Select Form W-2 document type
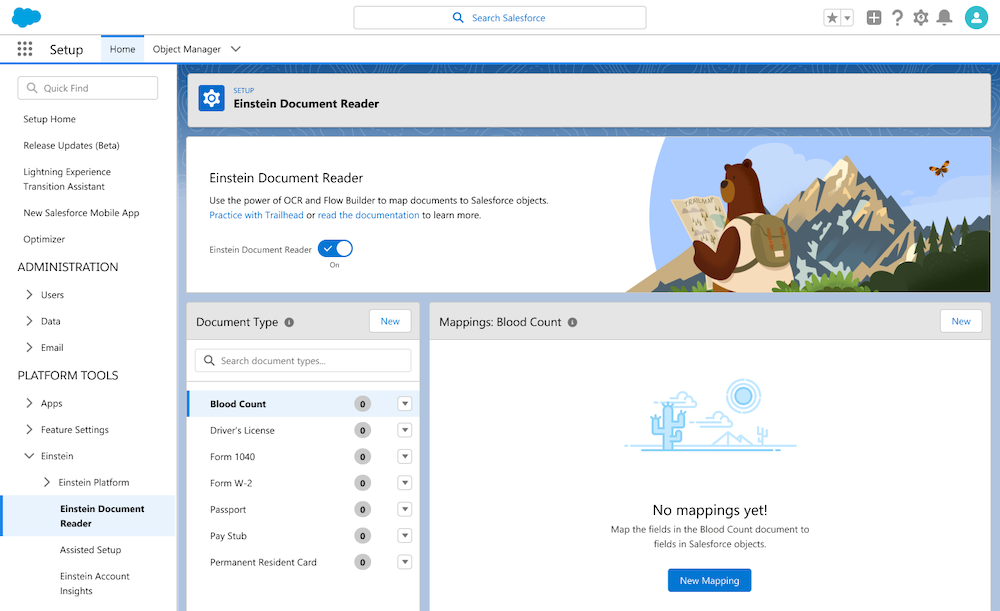 [232, 483]
